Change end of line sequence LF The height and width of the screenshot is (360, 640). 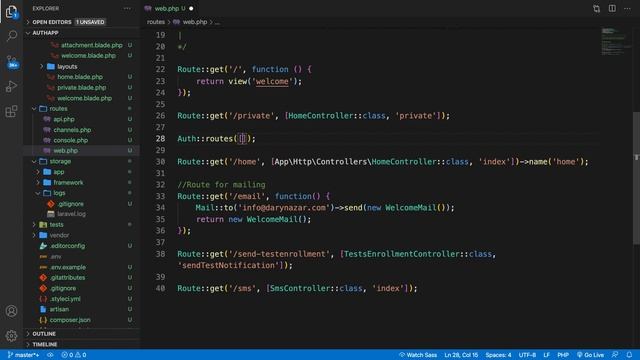click(547, 355)
